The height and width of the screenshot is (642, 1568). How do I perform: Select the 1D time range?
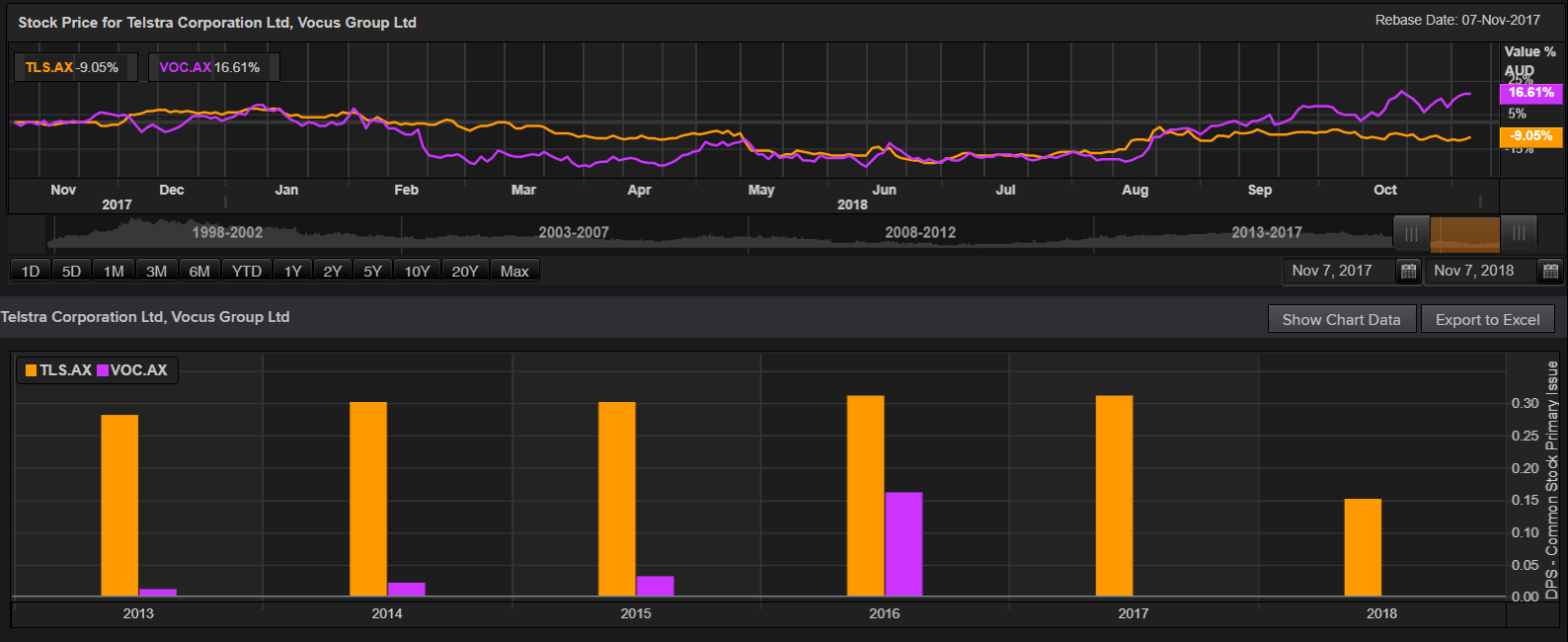pyautogui.click(x=31, y=271)
